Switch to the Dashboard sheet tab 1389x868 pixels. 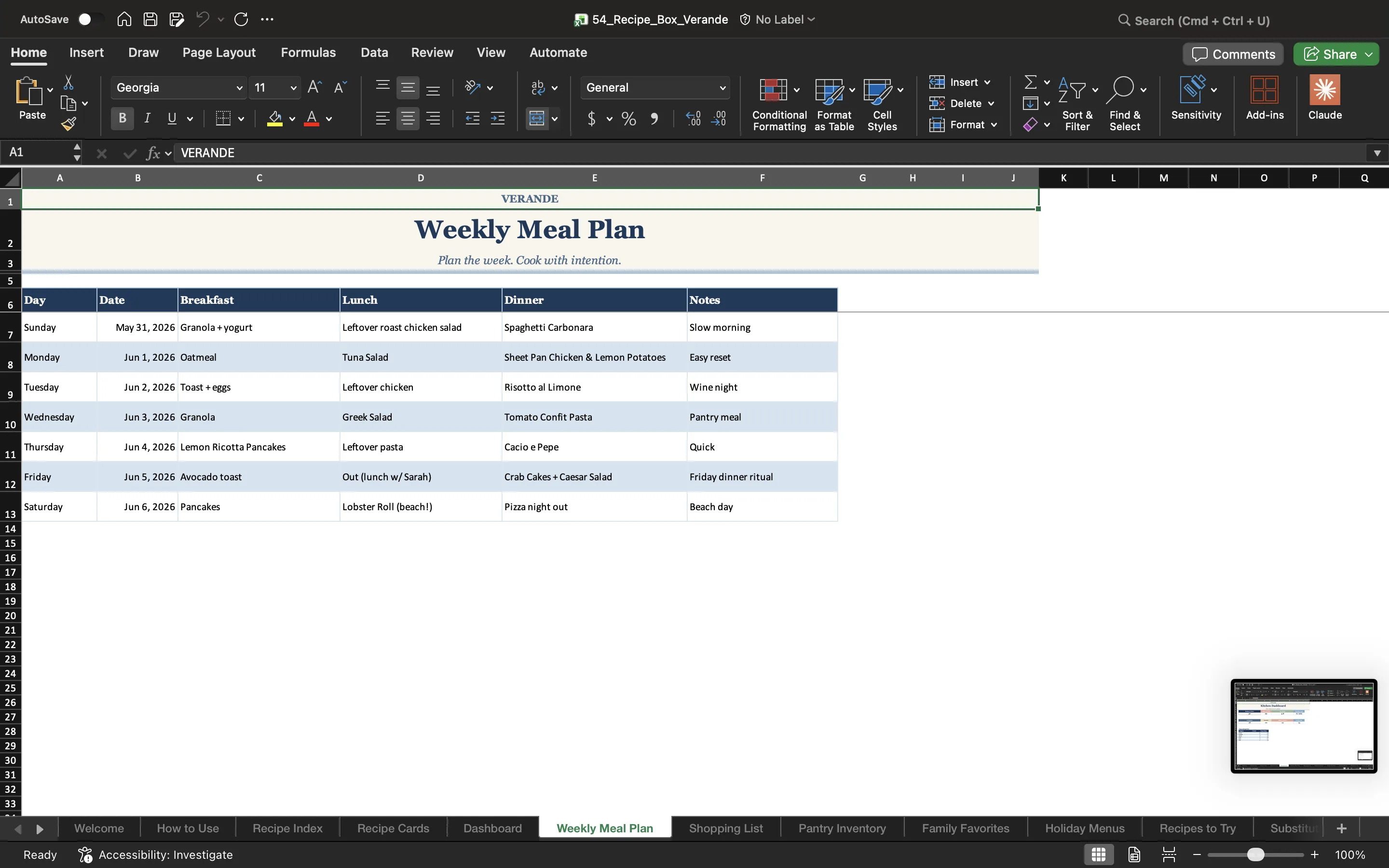[x=492, y=828]
